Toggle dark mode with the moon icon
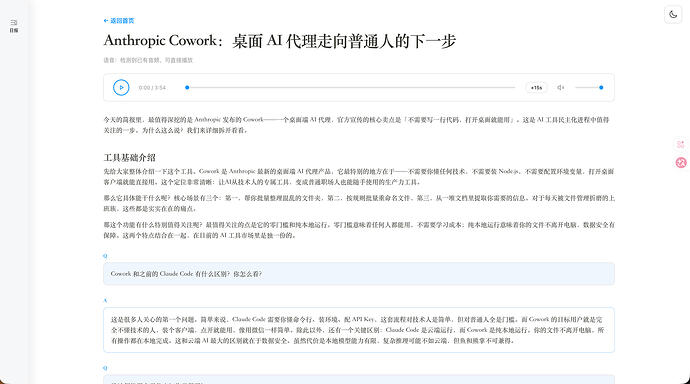 click(673, 15)
